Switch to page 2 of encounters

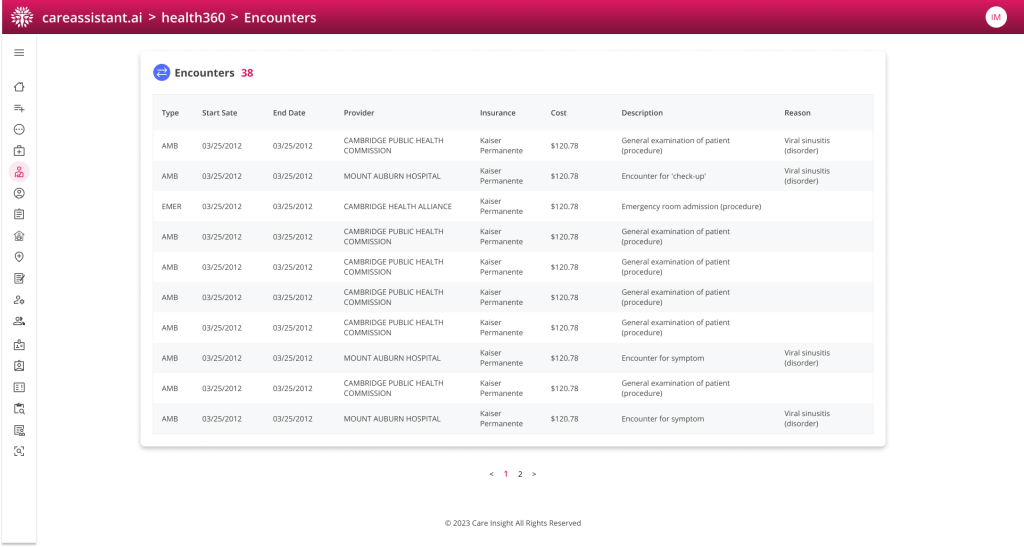(x=520, y=474)
